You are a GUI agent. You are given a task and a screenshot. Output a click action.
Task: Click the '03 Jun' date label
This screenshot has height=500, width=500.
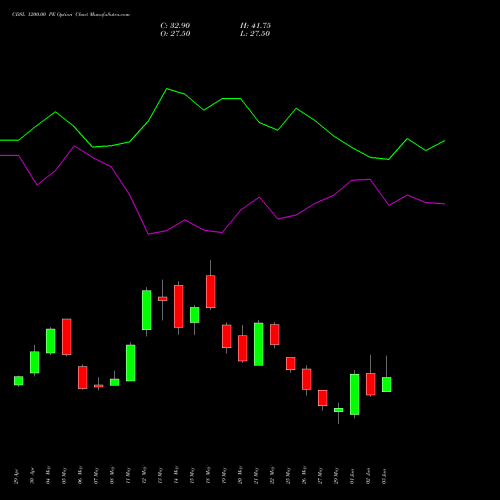click(x=385, y=476)
